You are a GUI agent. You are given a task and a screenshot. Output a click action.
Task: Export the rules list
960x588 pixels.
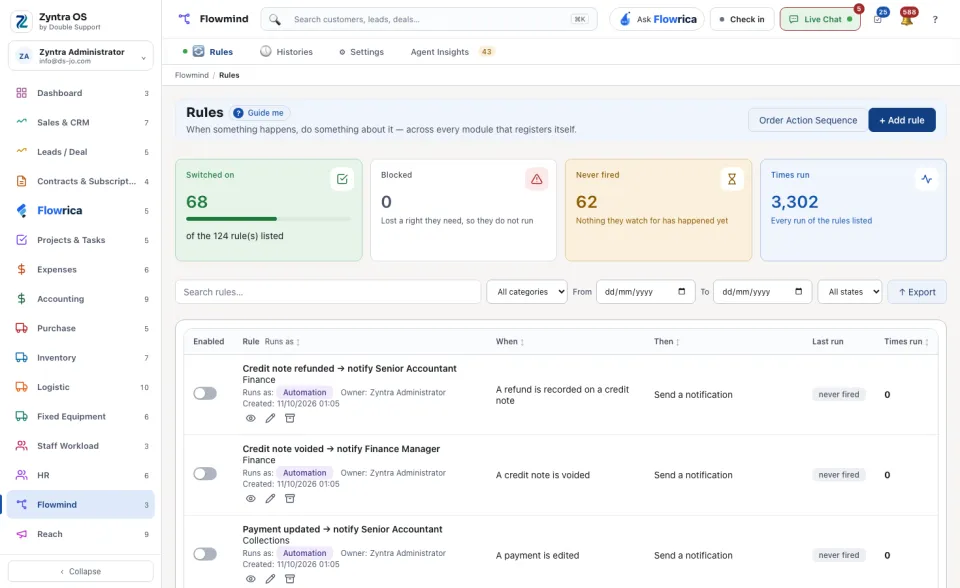click(x=917, y=292)
